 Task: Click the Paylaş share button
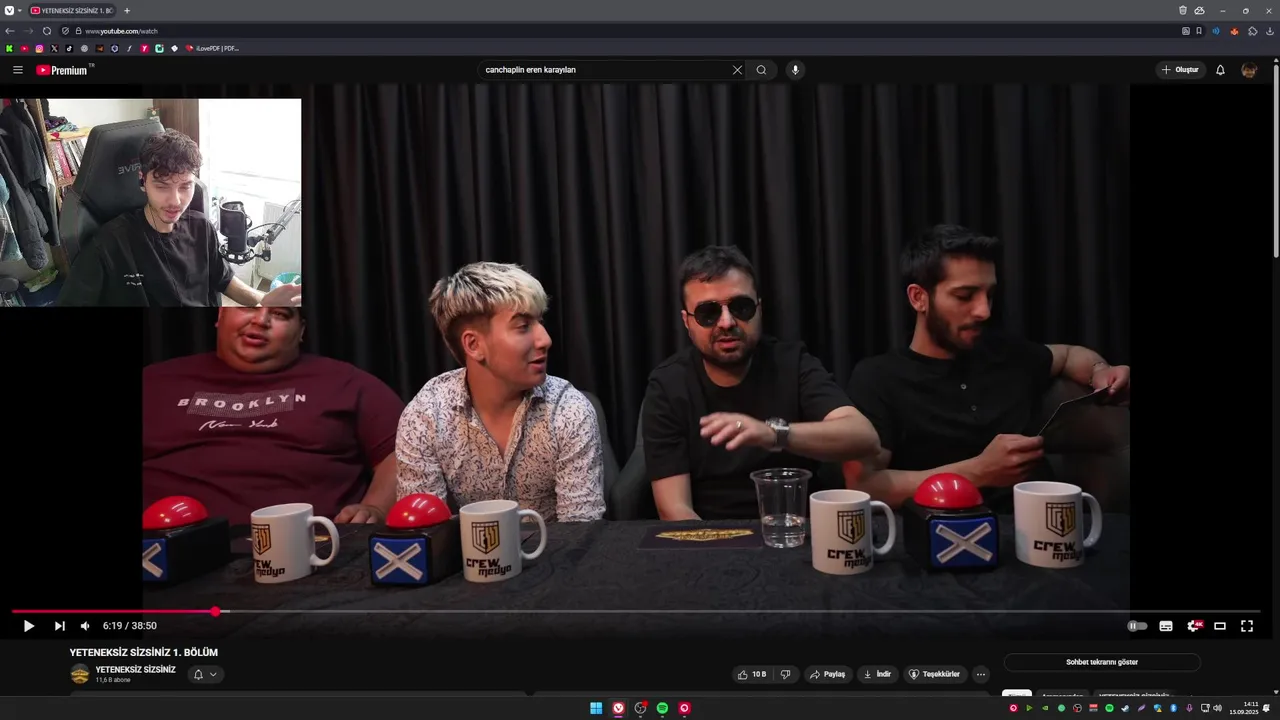coord(827,674)
